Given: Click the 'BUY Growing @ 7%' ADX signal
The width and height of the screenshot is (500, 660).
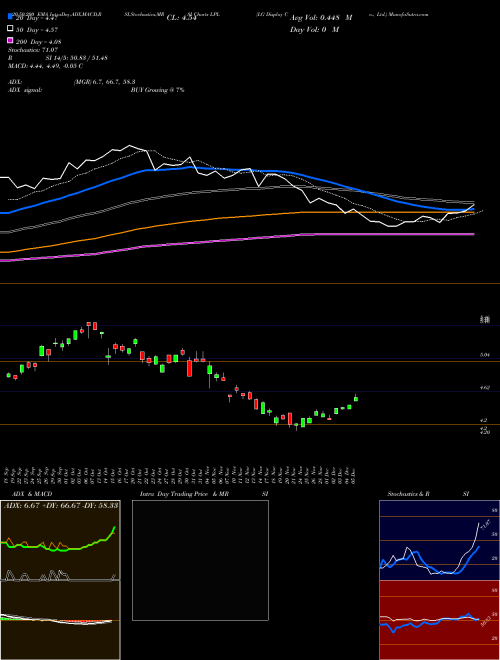Looking at the screenshot, I should pyautogui.click(x=157, y=90).
